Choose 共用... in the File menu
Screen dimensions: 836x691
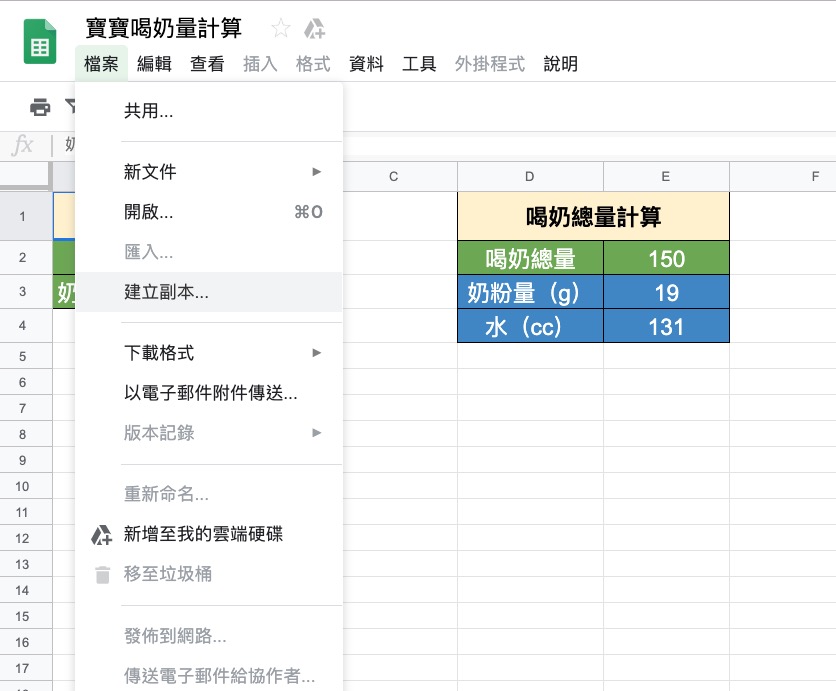(148, 111)
